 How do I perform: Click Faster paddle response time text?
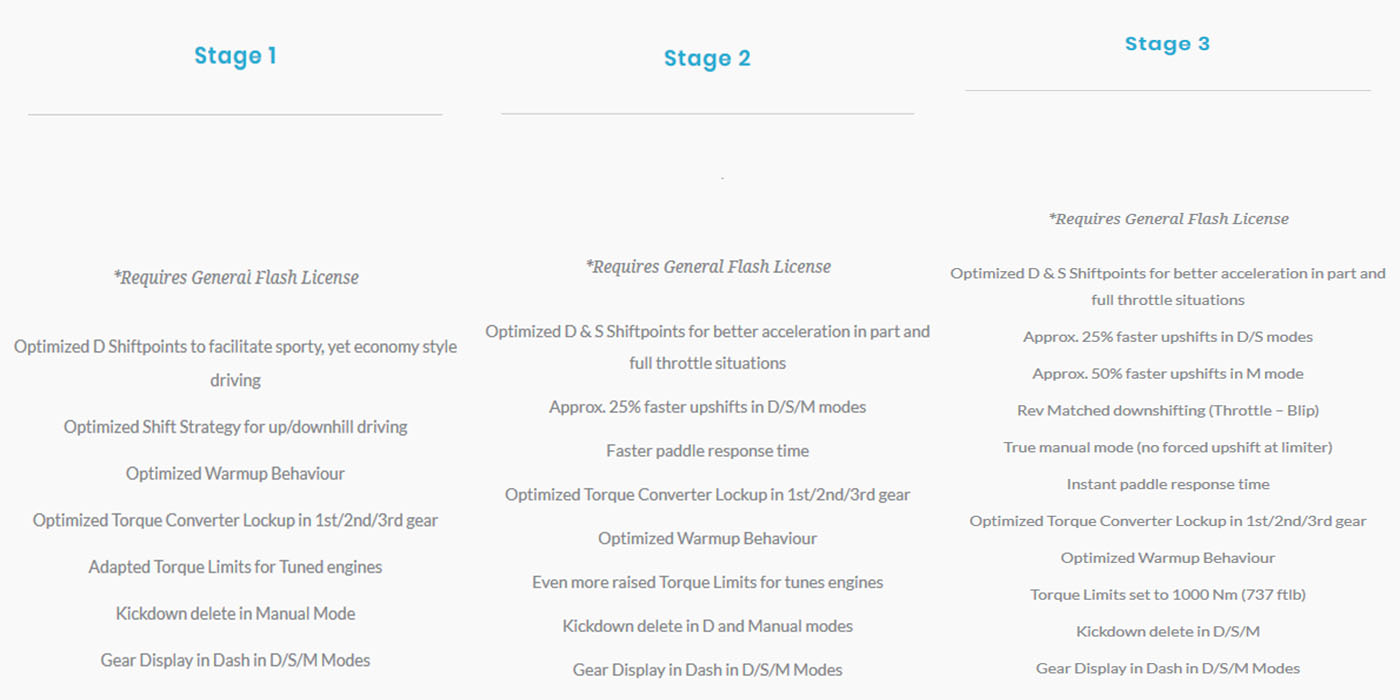[708, 451]
